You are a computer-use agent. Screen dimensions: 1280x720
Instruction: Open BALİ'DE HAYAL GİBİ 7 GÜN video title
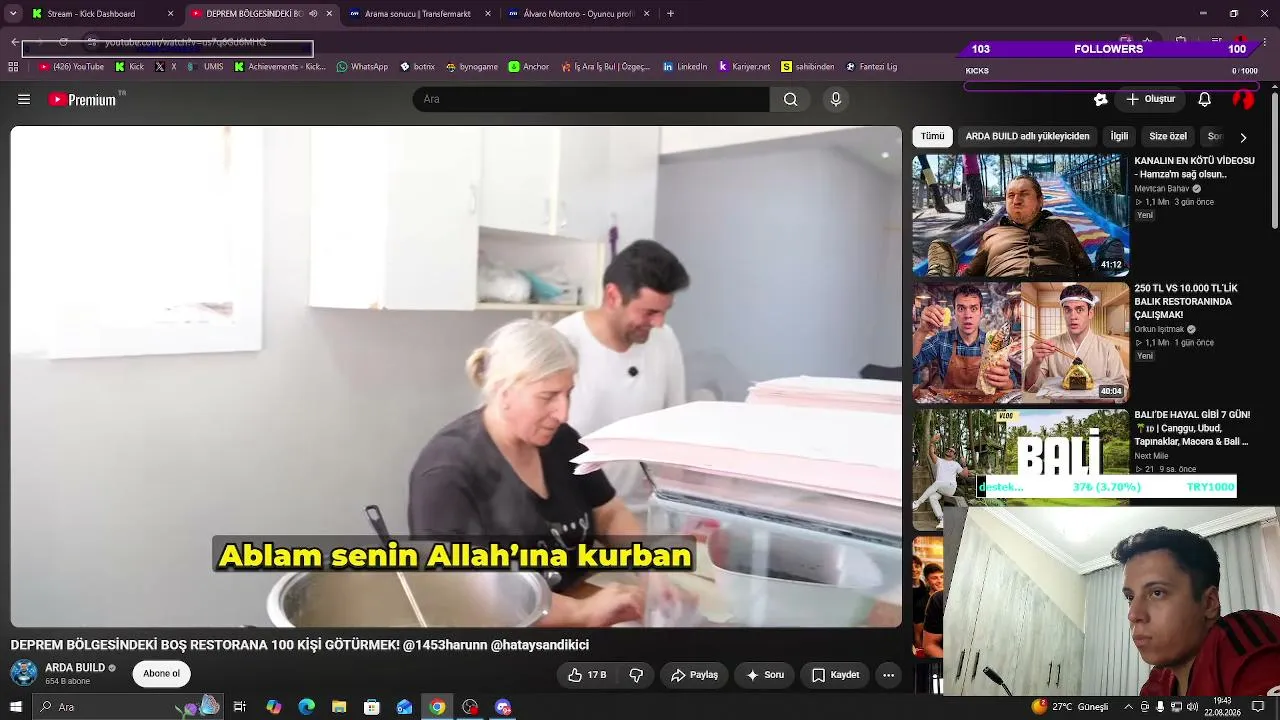[1193, 428]
